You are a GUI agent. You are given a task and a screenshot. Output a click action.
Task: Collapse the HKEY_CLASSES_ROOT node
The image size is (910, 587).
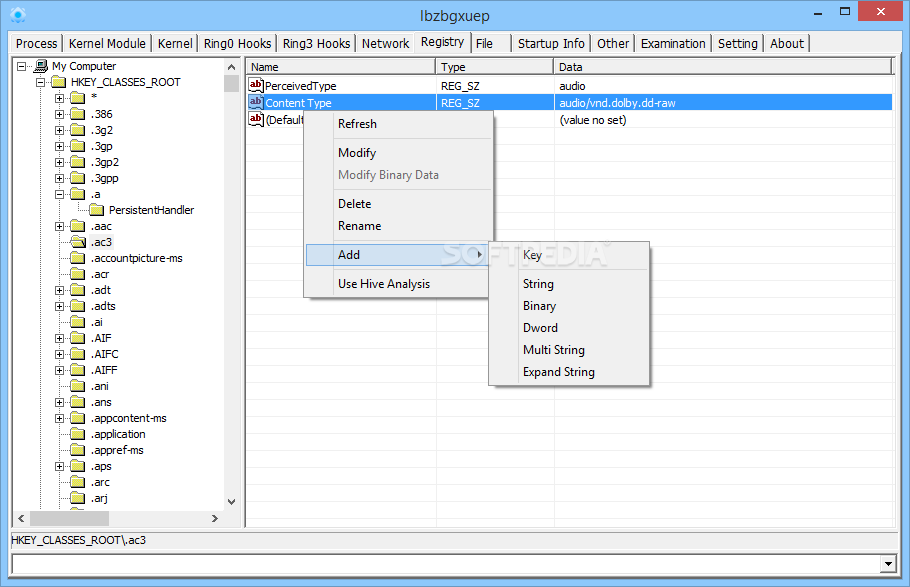[41, 82]
